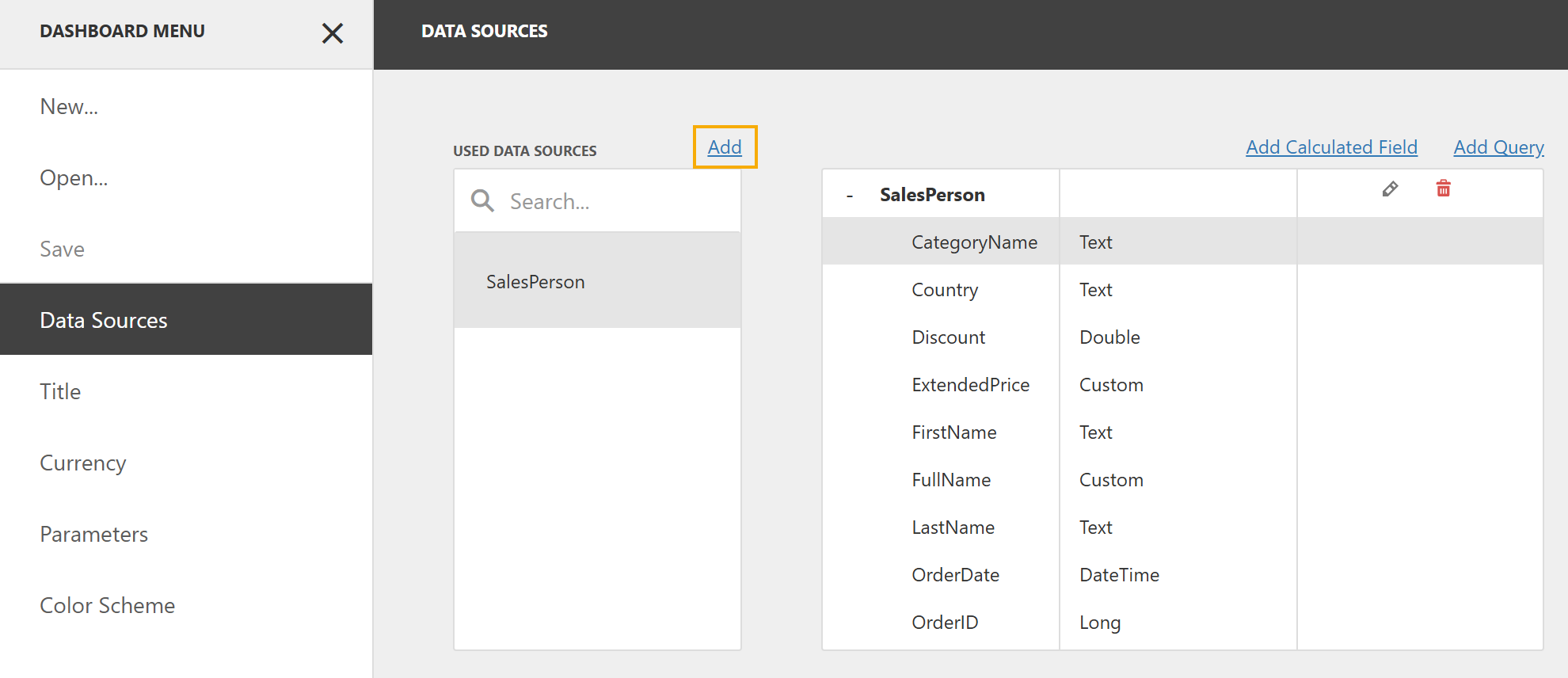Select the ExtendedPrice field
The image size is (1568, 678).
coord(970,385)
